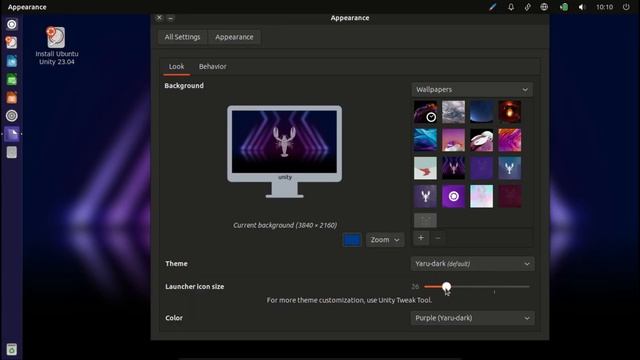
Task: Switch to the Behavior tab
Action: 213,67
